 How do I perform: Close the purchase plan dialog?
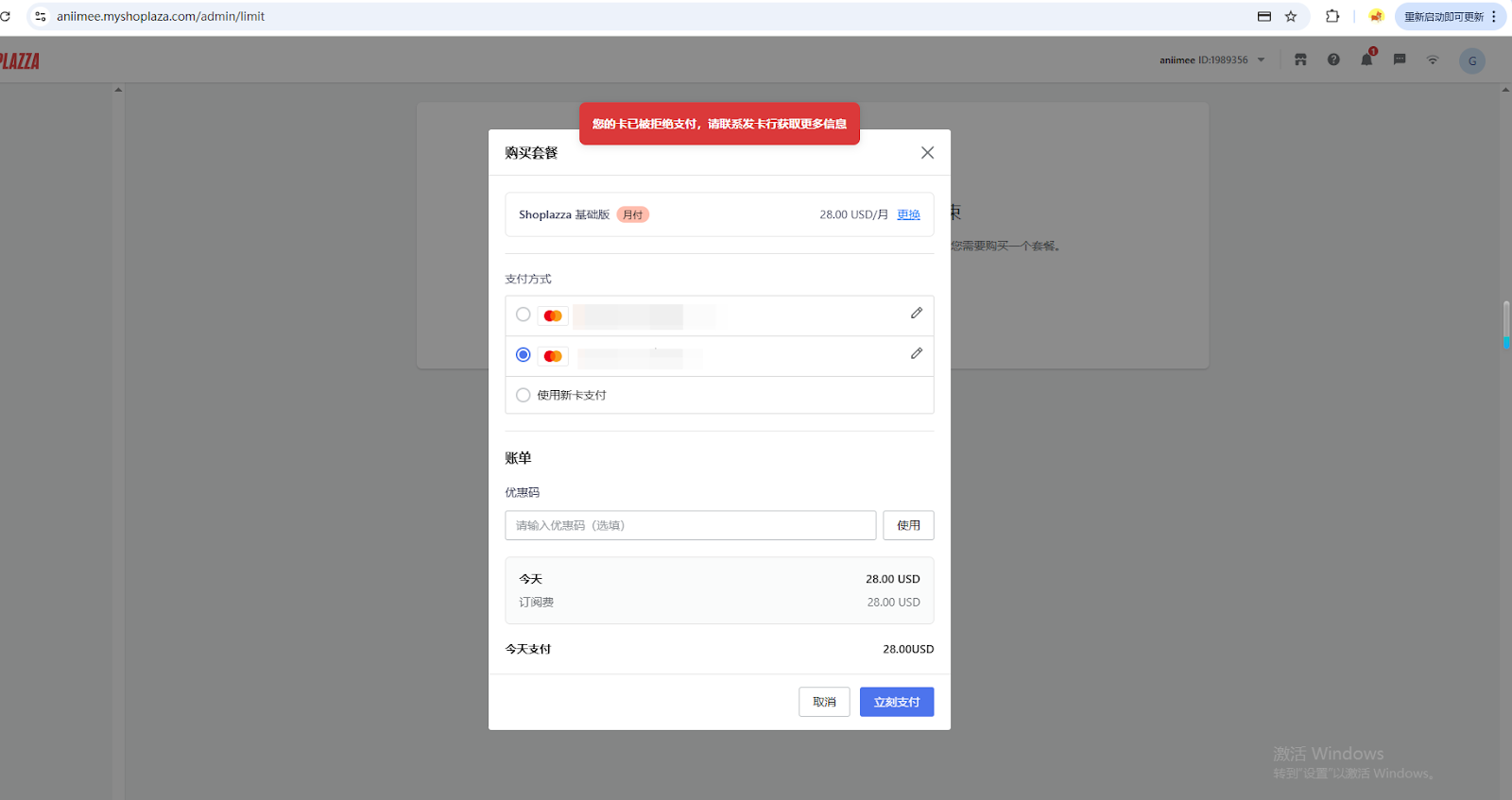click(x=927, y=153)
